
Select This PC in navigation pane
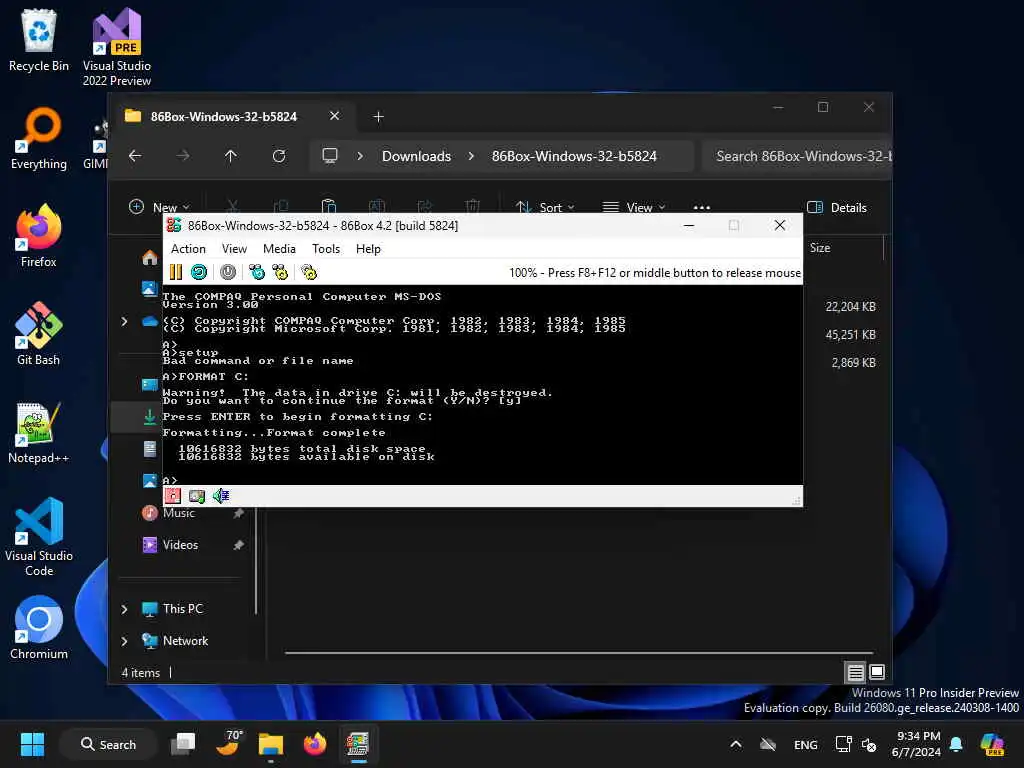click(x=183, y=609)
